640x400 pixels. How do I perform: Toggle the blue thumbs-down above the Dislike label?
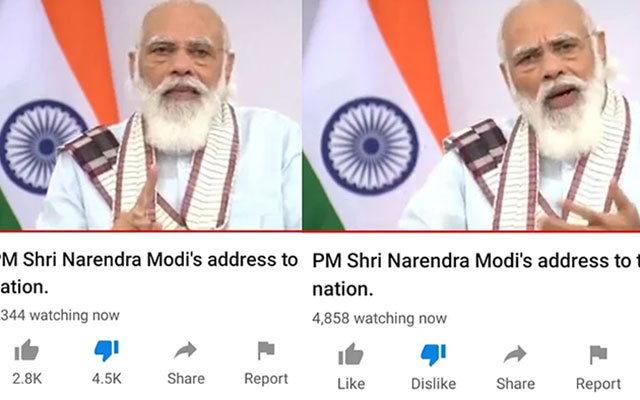point(433,355)
